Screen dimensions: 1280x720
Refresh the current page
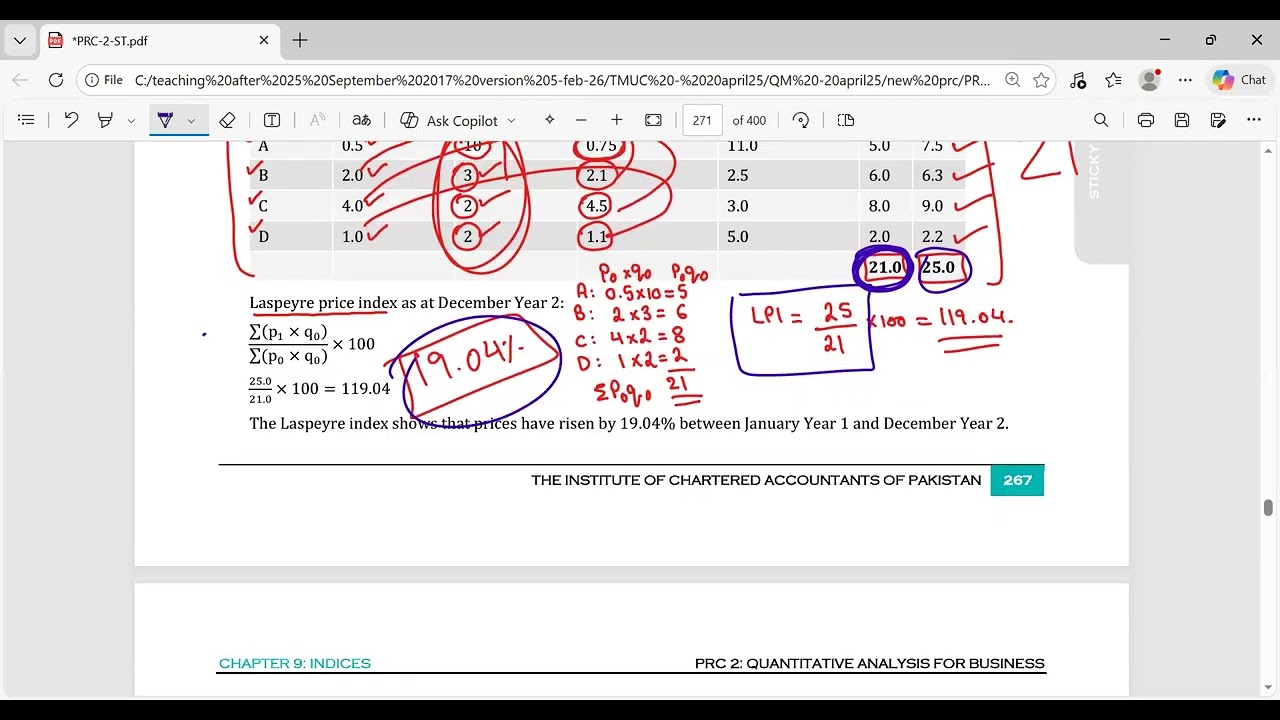click(56, 80)
